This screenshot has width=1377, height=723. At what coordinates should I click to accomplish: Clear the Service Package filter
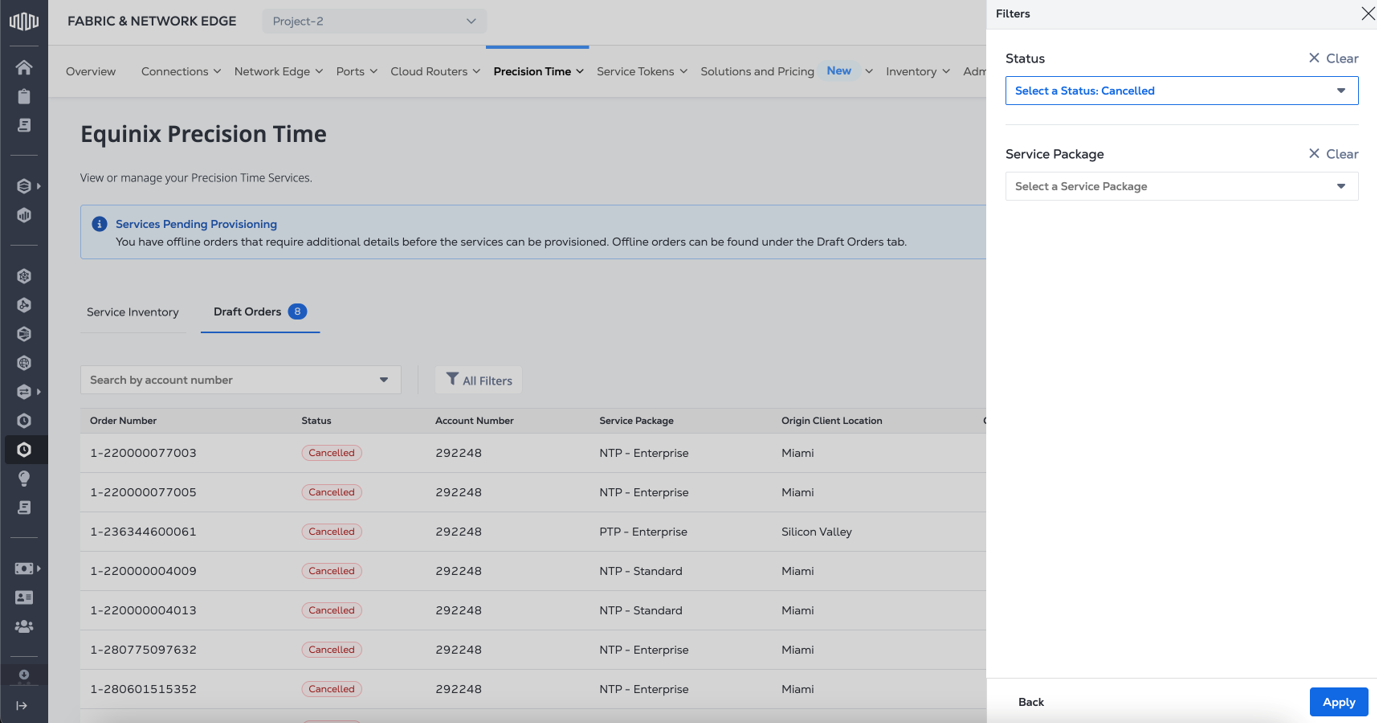1333,154
